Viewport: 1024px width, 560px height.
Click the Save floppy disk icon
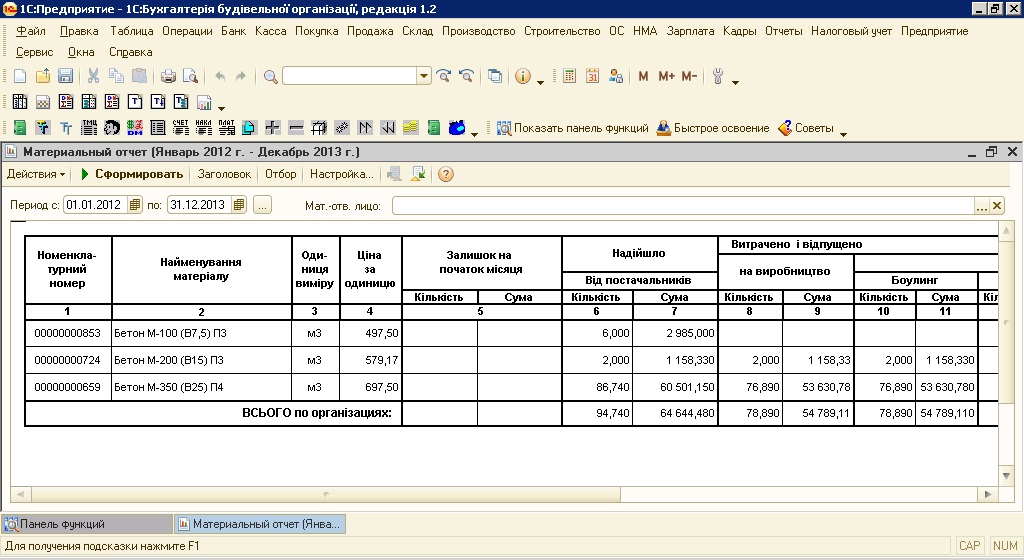[65, 76]
